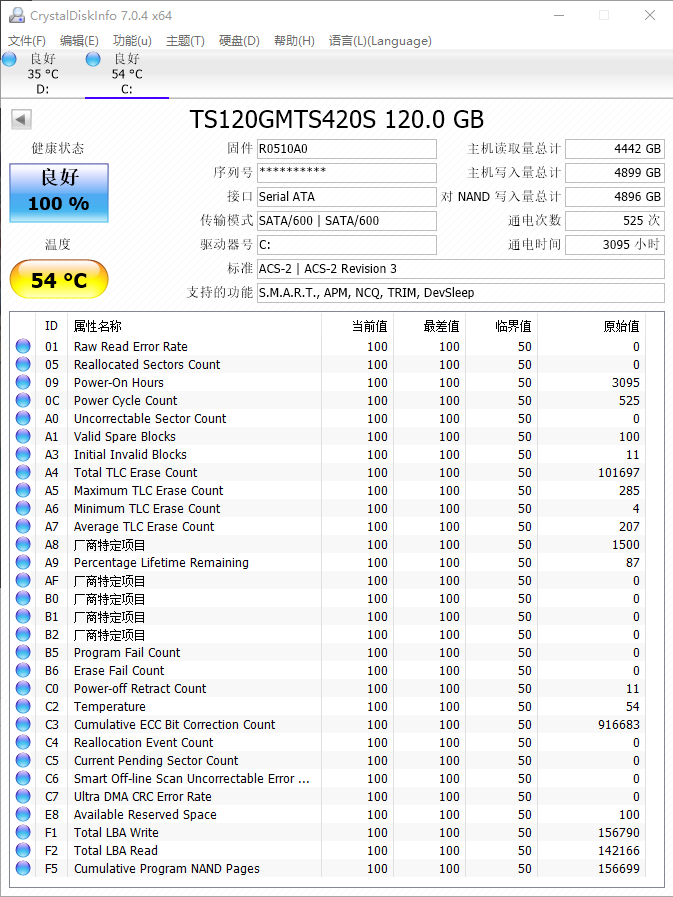Click status orb of Total LBA Write
Screen dimensions: 673x897
coord(23,832)
